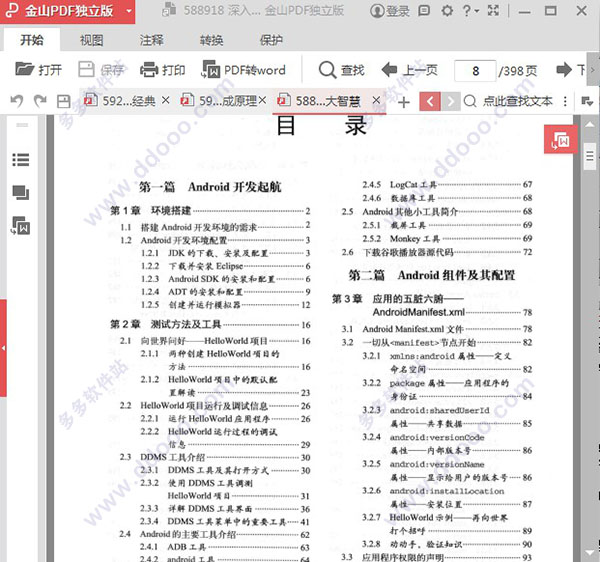Click the redo arrow icon
This screenshot has width=600, height=562.
(x=40, y=101)
